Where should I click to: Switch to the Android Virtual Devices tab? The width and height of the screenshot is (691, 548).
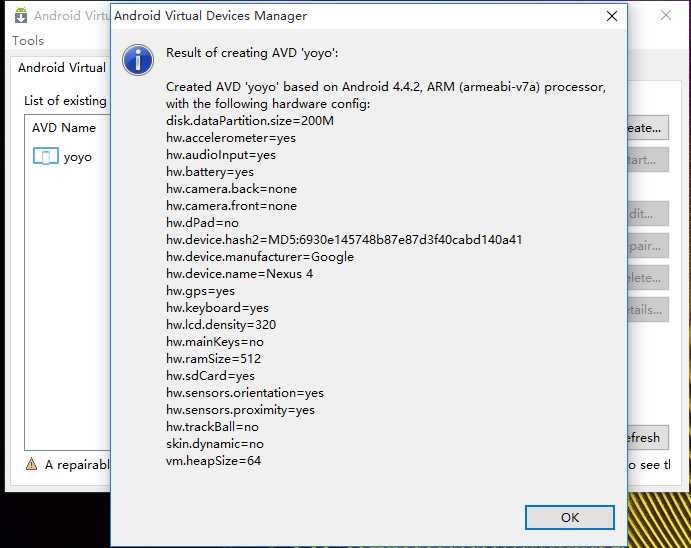click(62, 68)
